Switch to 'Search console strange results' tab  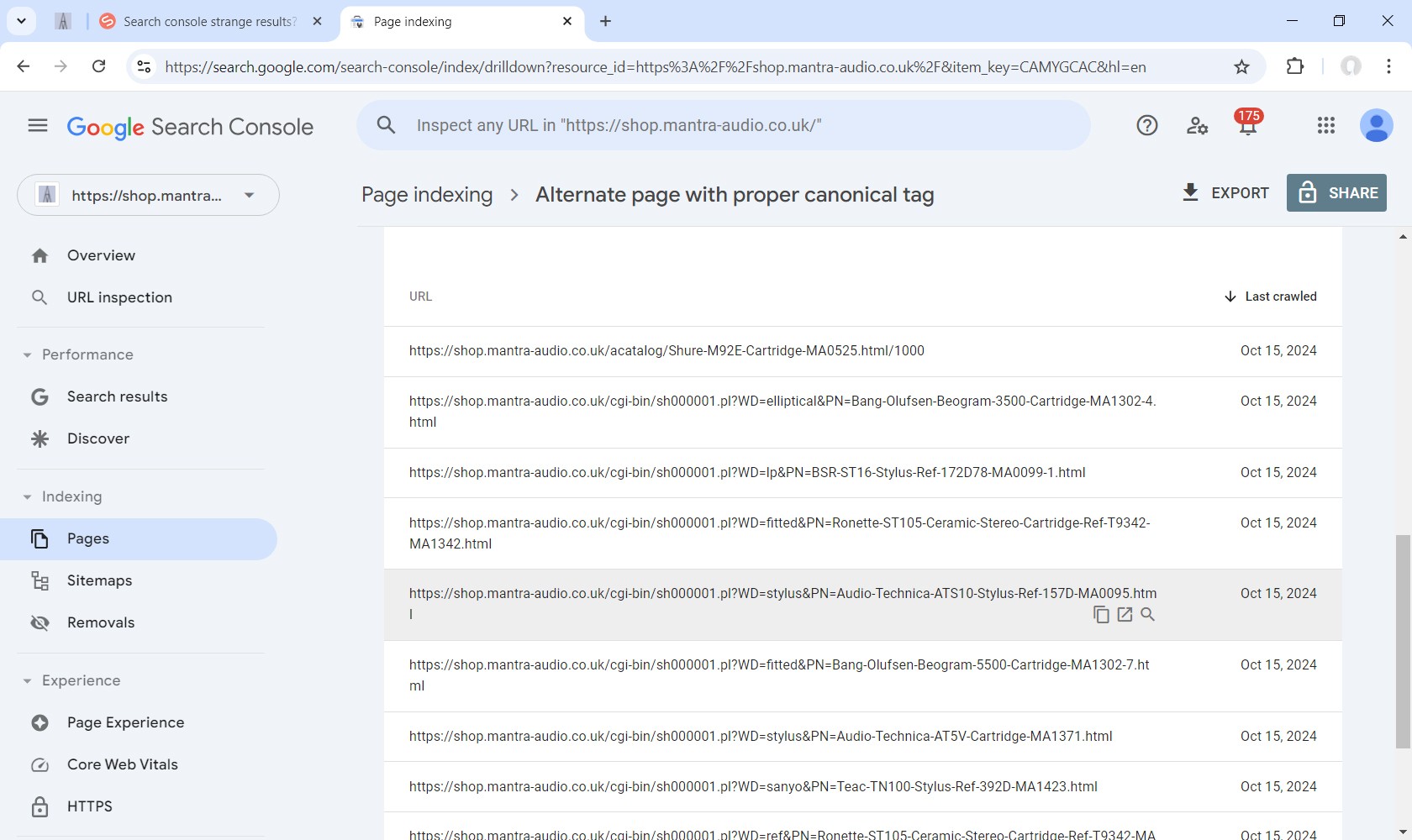(208, 22)
